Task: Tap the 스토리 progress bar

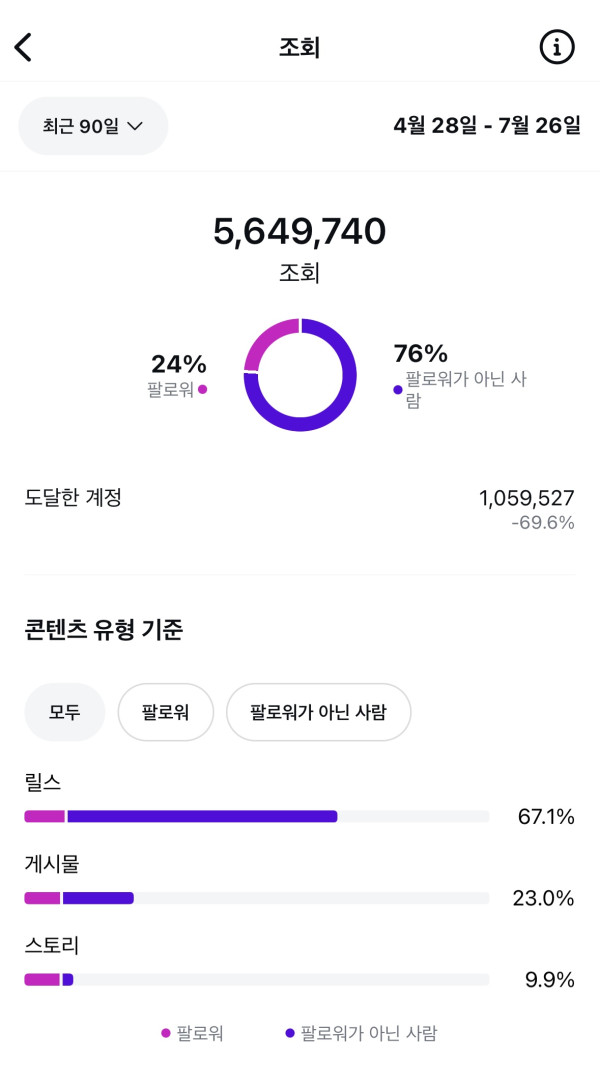Action: pos(256,979)
